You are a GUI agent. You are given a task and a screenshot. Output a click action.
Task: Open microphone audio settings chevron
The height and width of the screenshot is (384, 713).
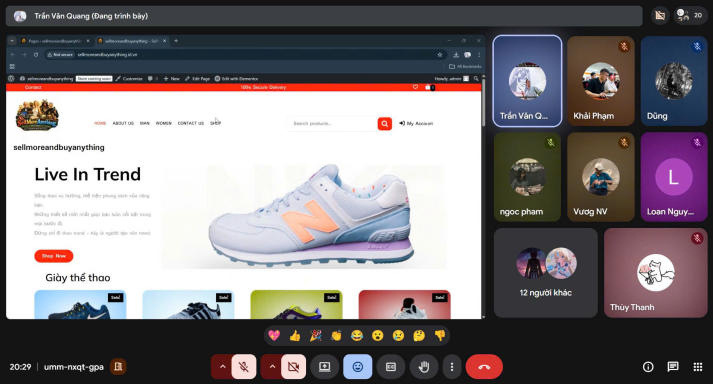click(222, 367)
